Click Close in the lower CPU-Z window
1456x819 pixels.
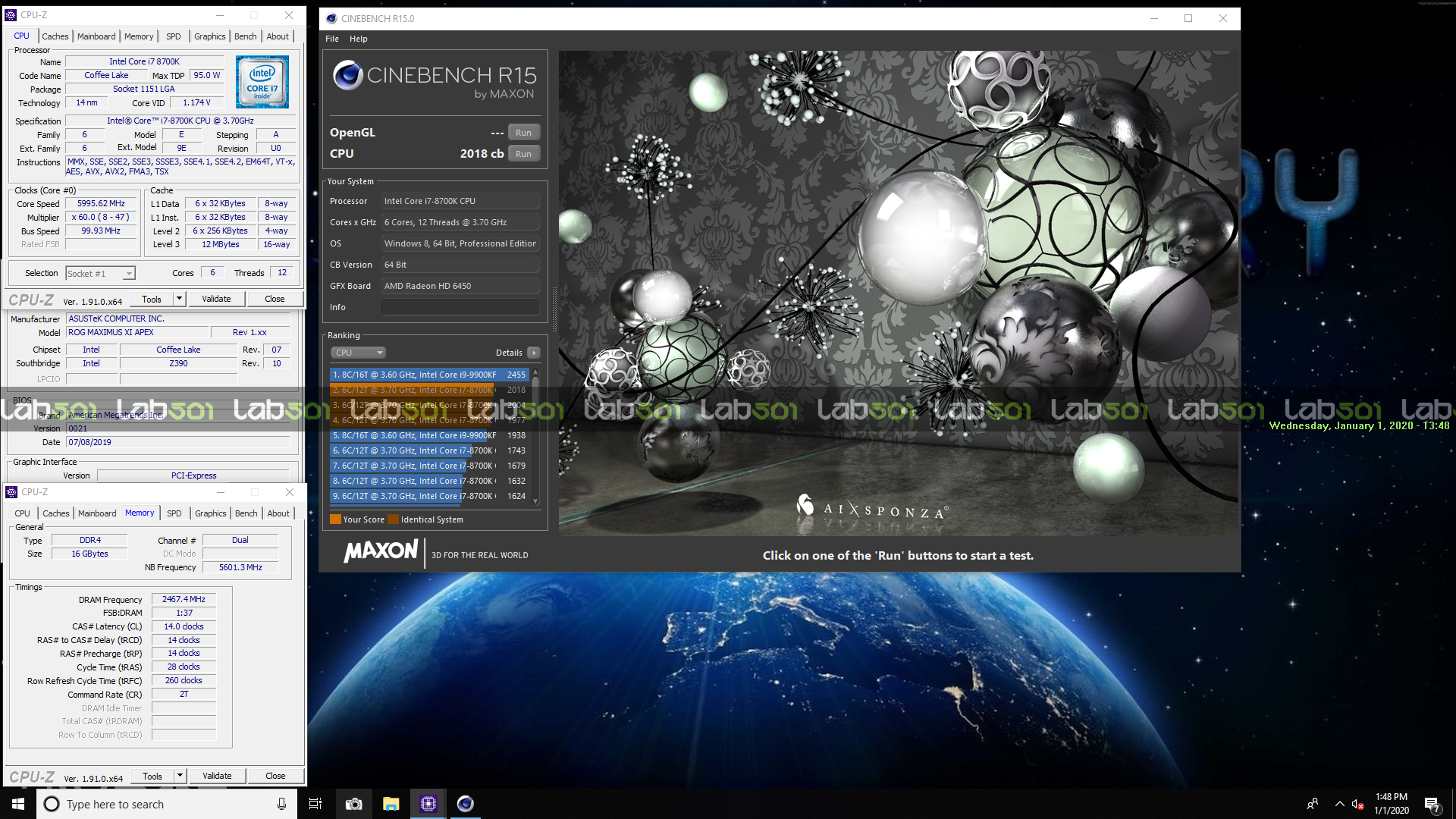click(275, 776)
